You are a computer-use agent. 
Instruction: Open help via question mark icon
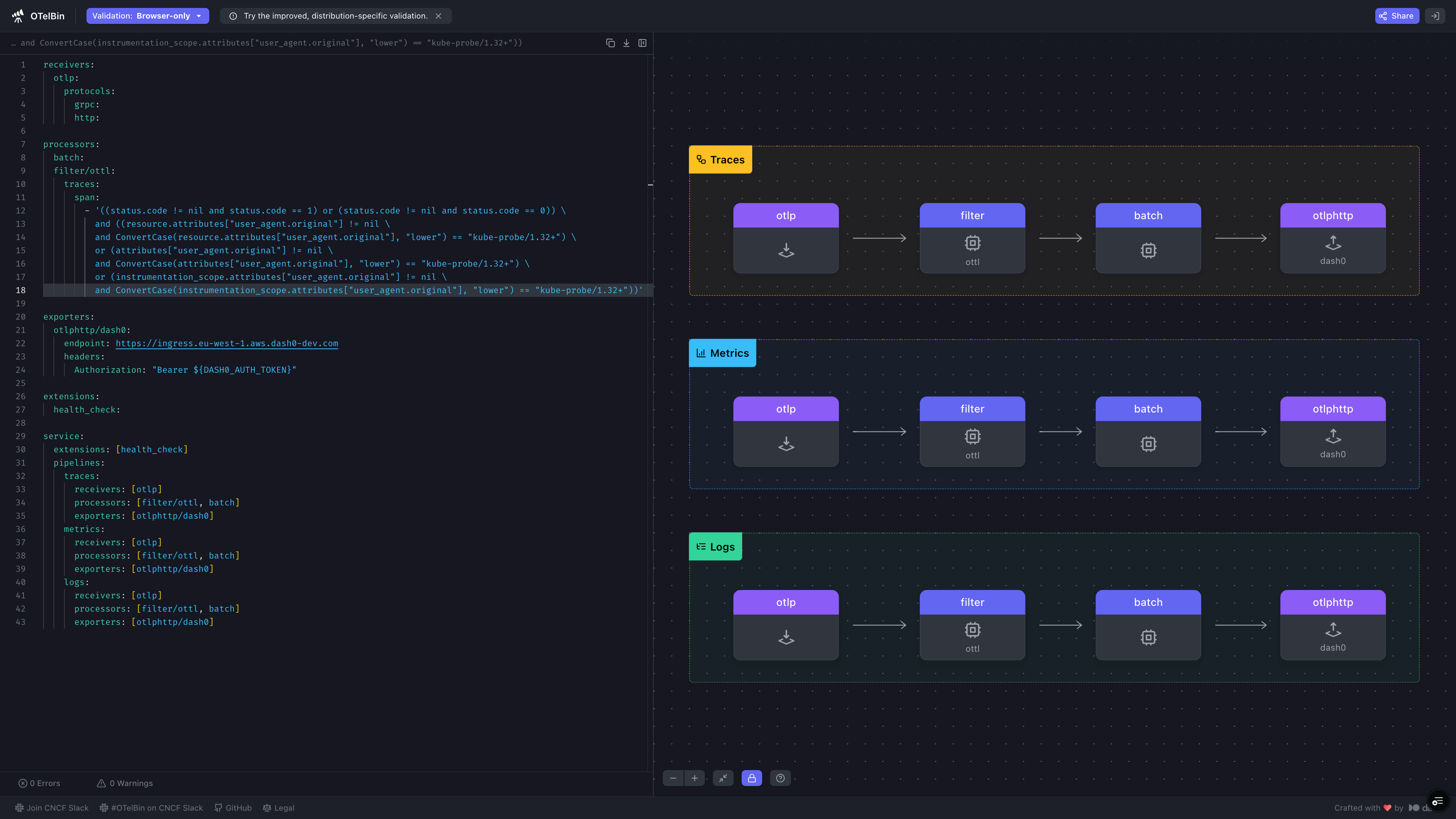(x=781, y=778)
